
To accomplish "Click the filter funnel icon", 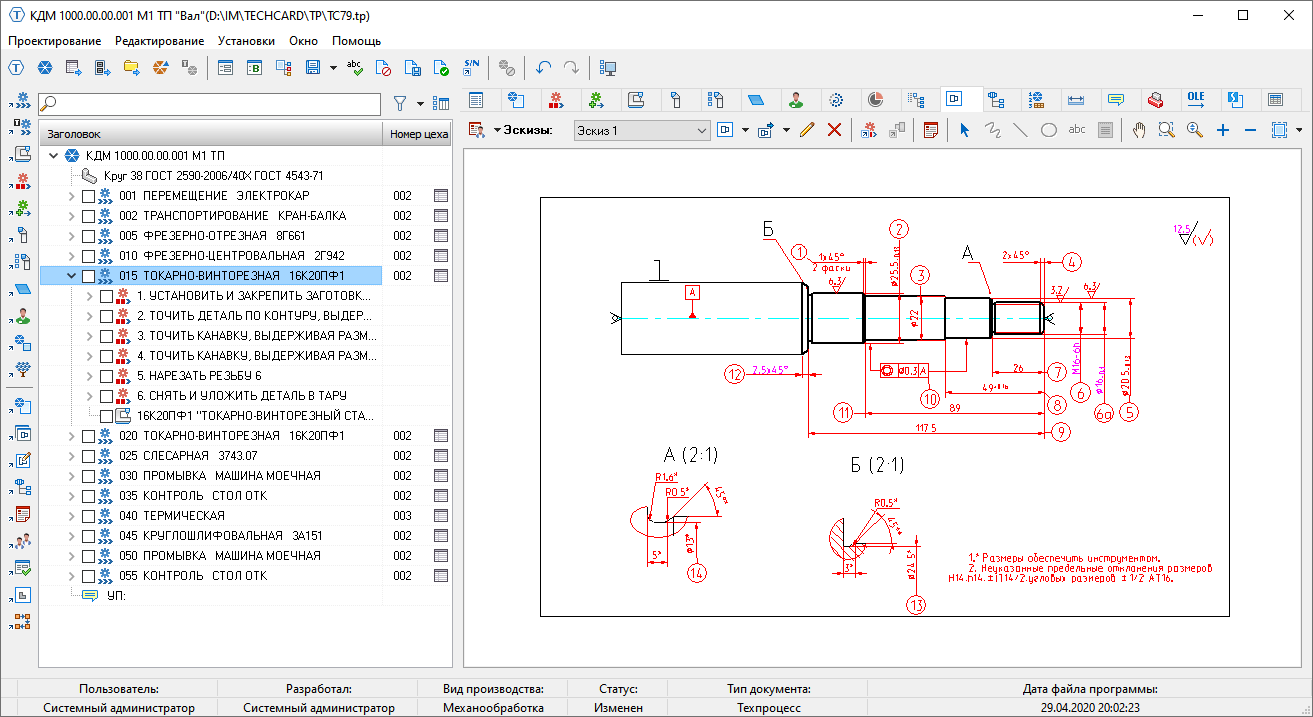I will tap(399, 103).
